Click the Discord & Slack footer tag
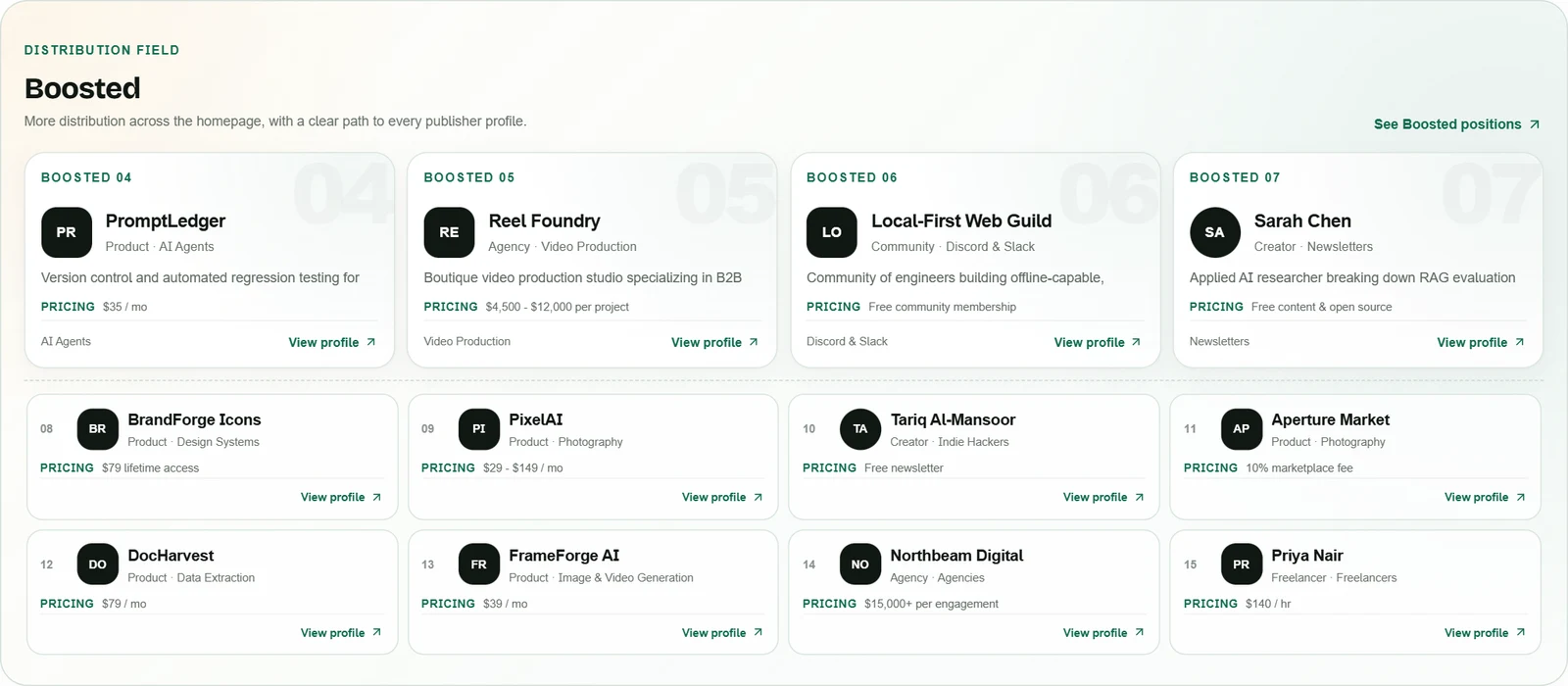This screenshot has width=1568, height=686. point(847,341)
